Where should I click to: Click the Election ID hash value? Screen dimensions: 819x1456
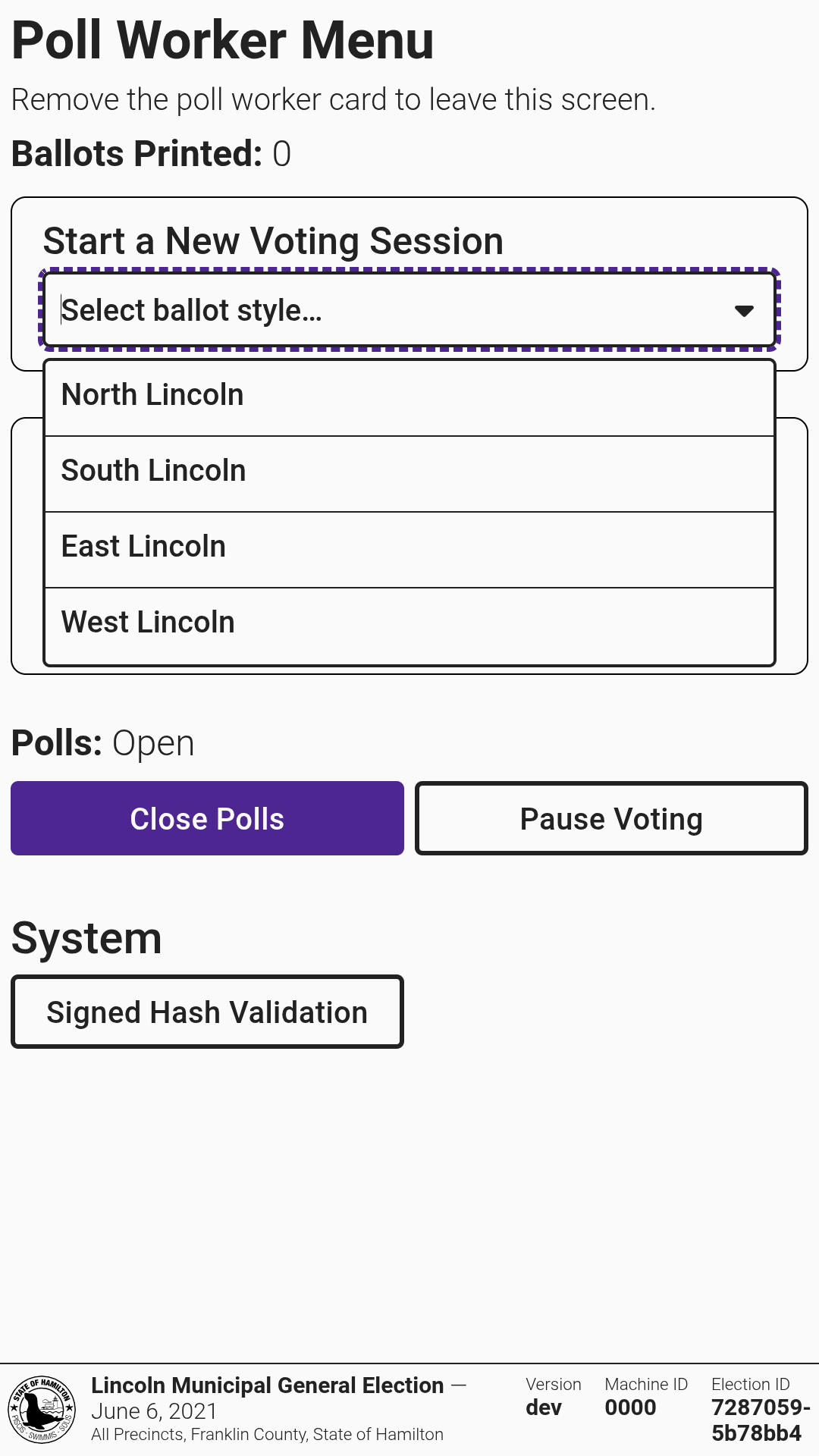click(x=760, y=1420)
